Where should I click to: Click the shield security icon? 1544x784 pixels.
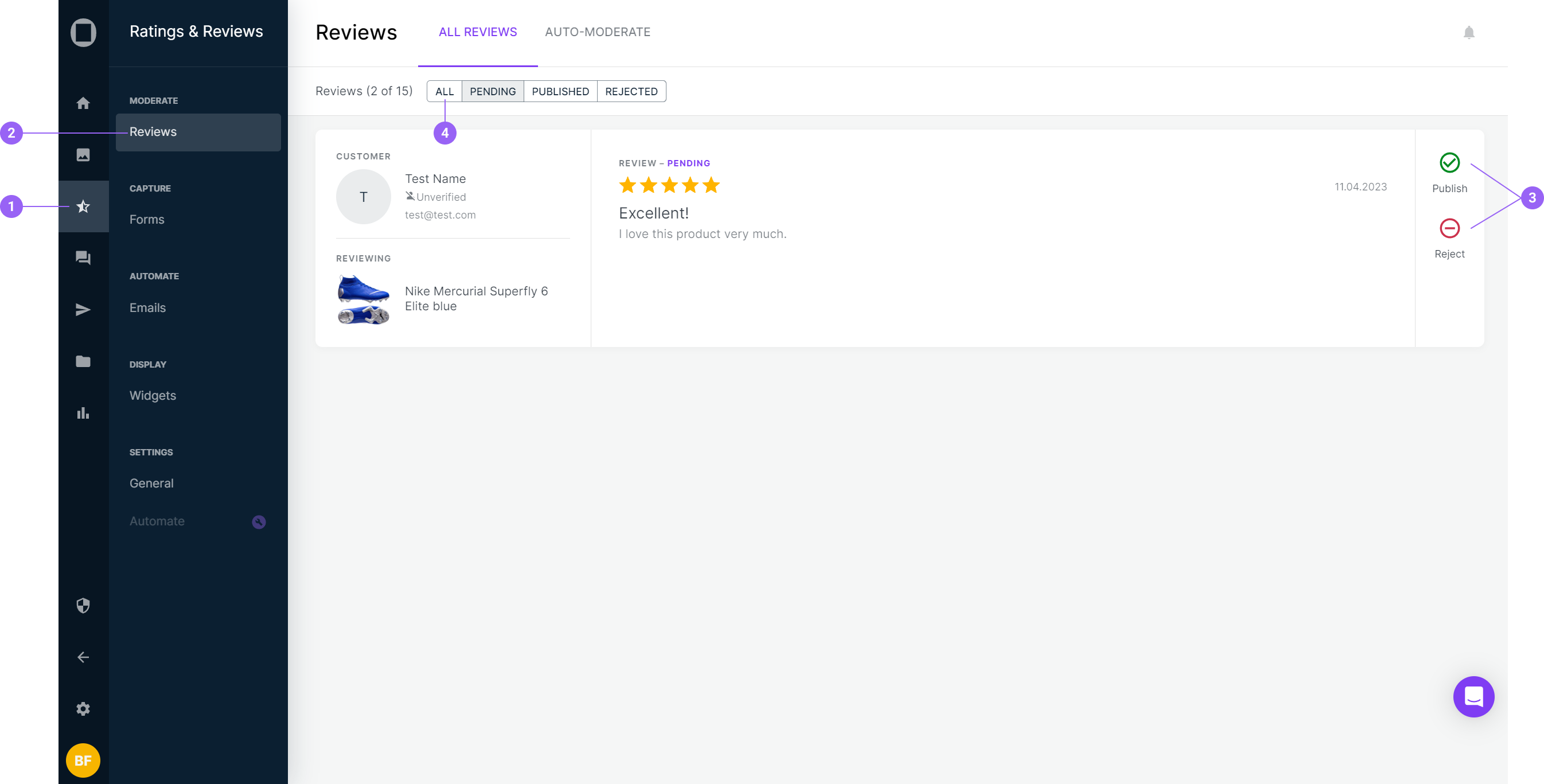pyautogui.click(x=83, y=606)
